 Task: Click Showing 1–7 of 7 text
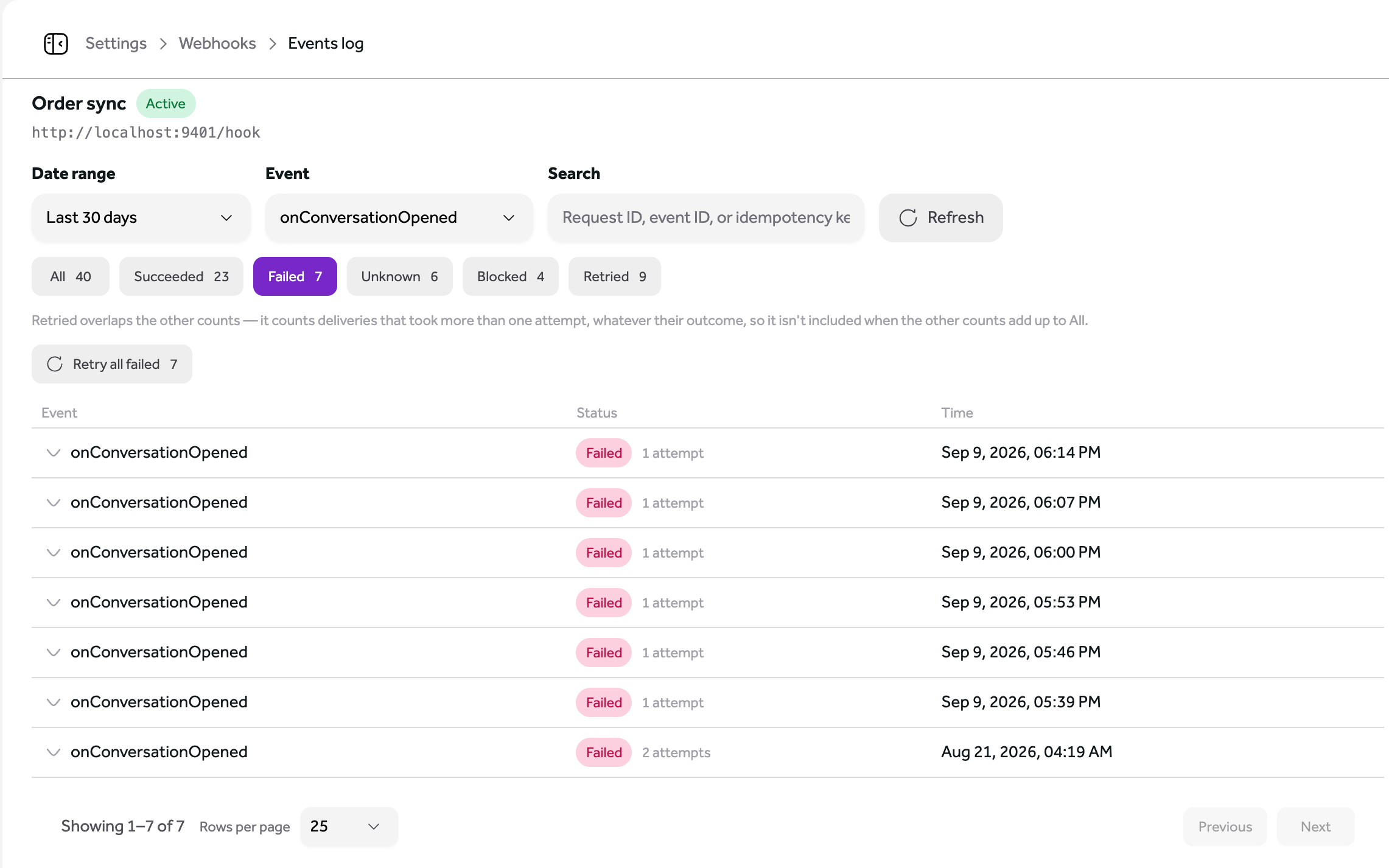123,827
